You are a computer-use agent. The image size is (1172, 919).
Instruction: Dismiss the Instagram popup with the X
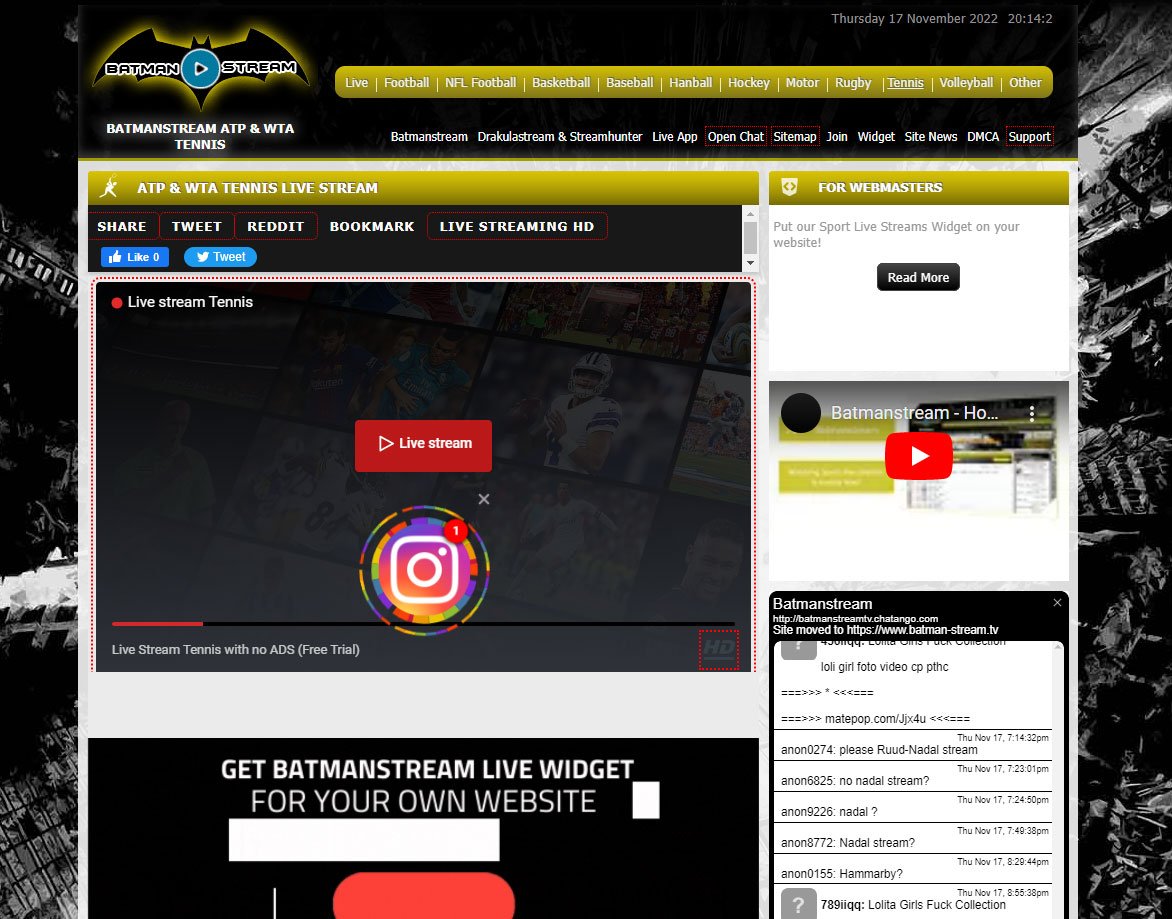coord(484,499)
